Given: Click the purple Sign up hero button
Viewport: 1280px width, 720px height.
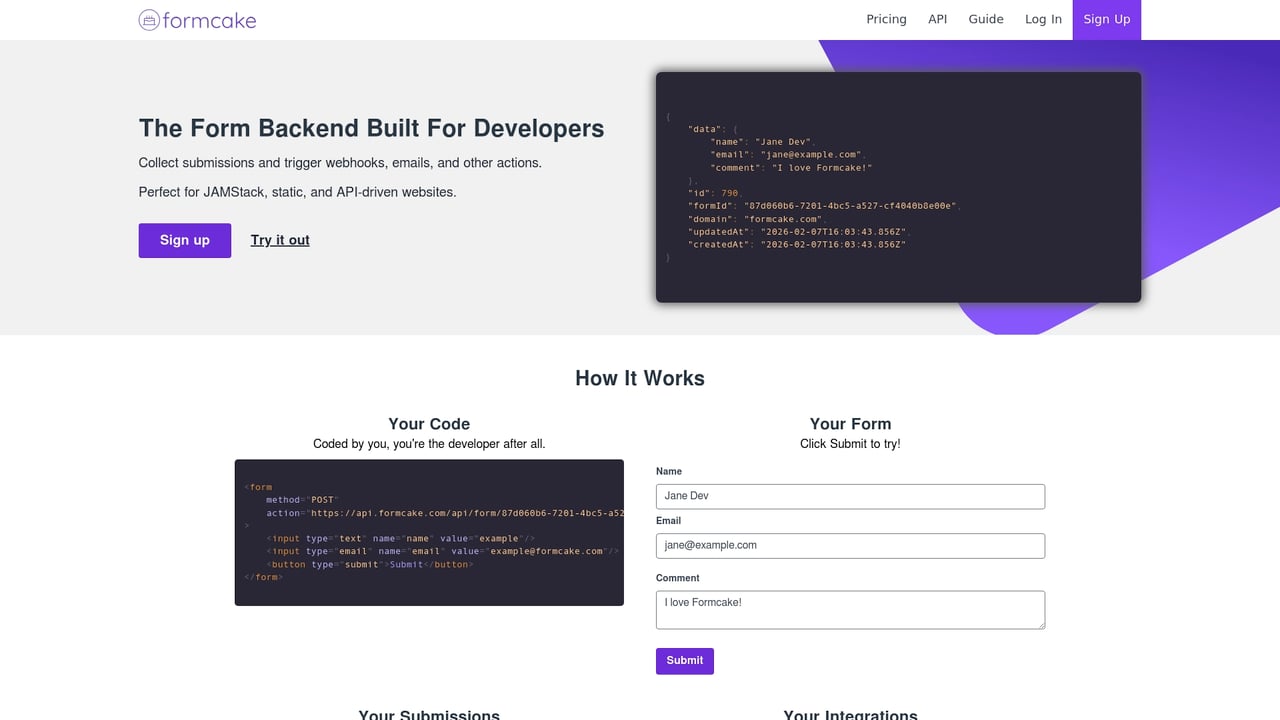Looking at the screenshot, I should click(x=184, y=240).
